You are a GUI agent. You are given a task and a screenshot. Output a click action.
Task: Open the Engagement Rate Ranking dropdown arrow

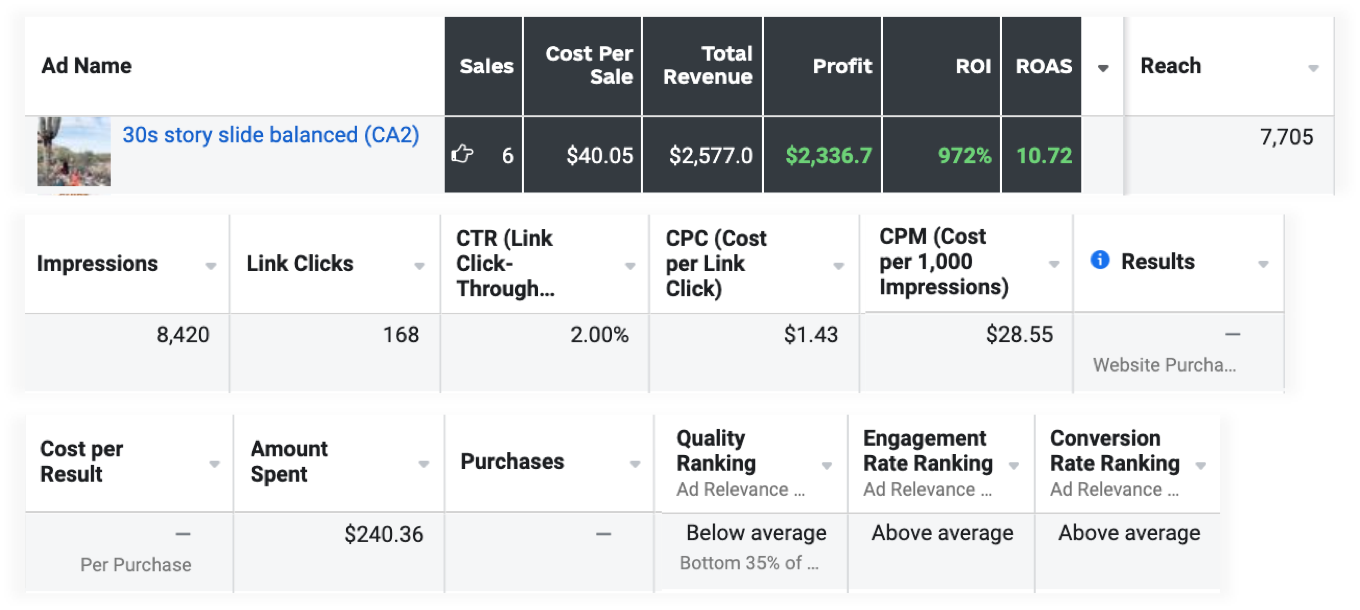click(x=1014, y=466)
